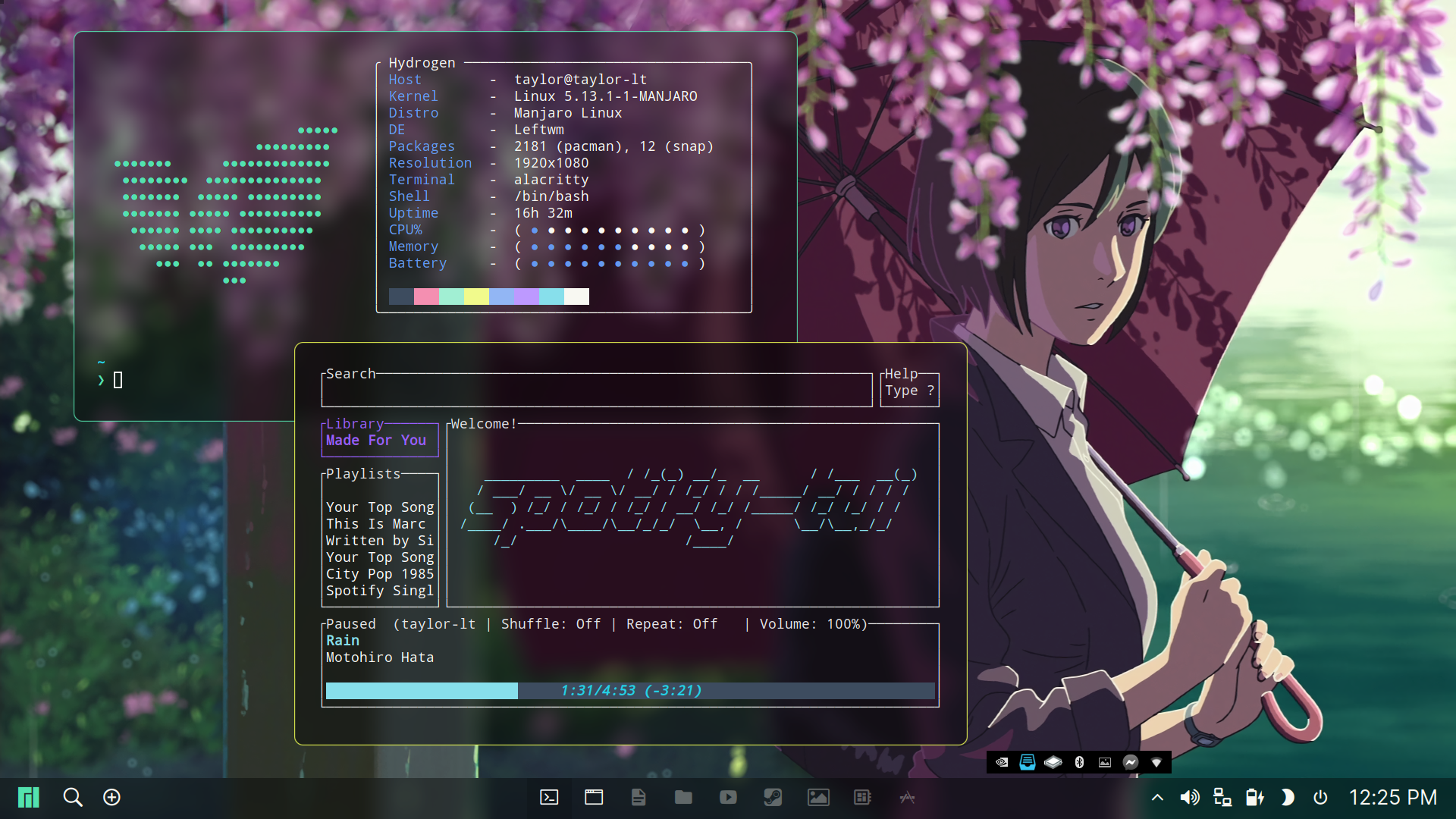Click the magnifier search icon in taskbar
Viewport: 1456px width, 819px height.
pyautogui.click(x=73, y=797)
